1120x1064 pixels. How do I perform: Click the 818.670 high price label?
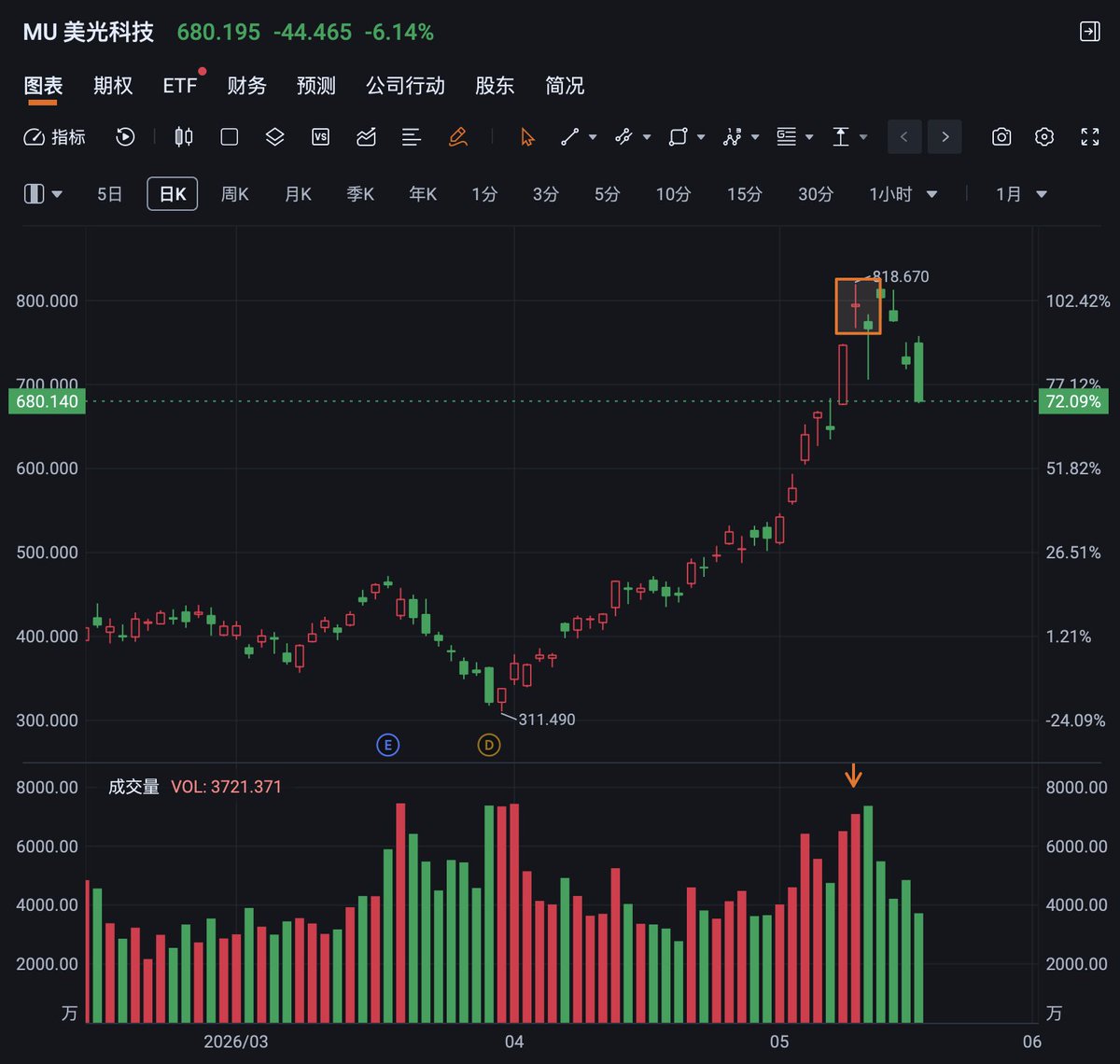pos(900,277)
